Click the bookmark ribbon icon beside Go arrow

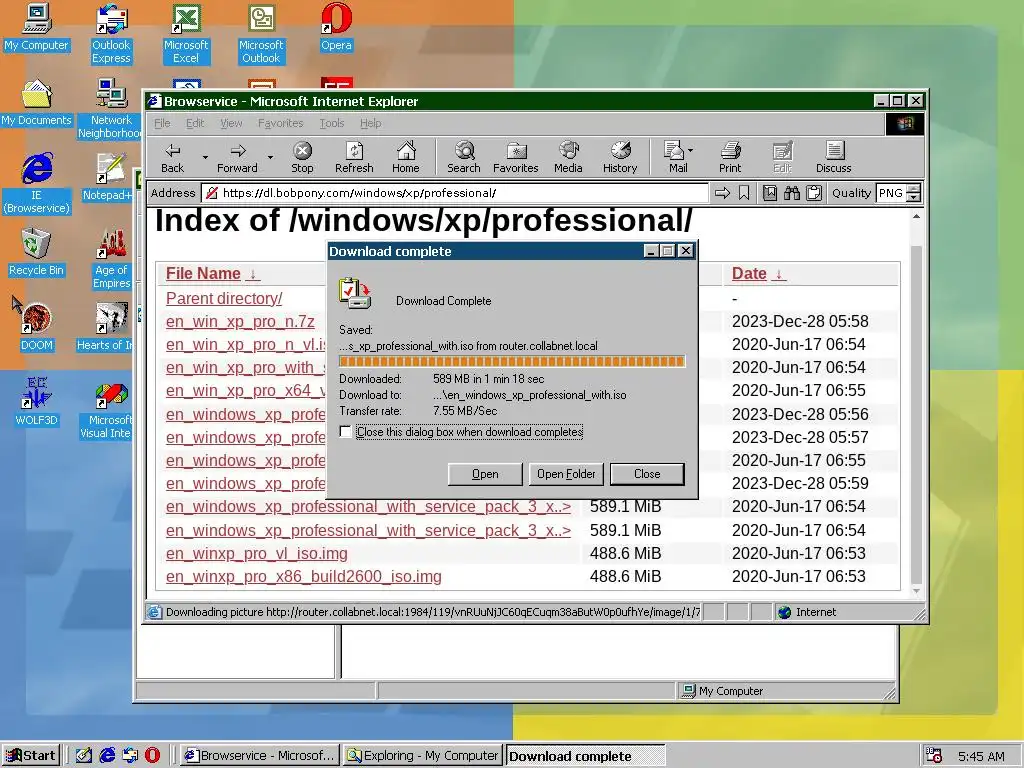pos(744,193)
